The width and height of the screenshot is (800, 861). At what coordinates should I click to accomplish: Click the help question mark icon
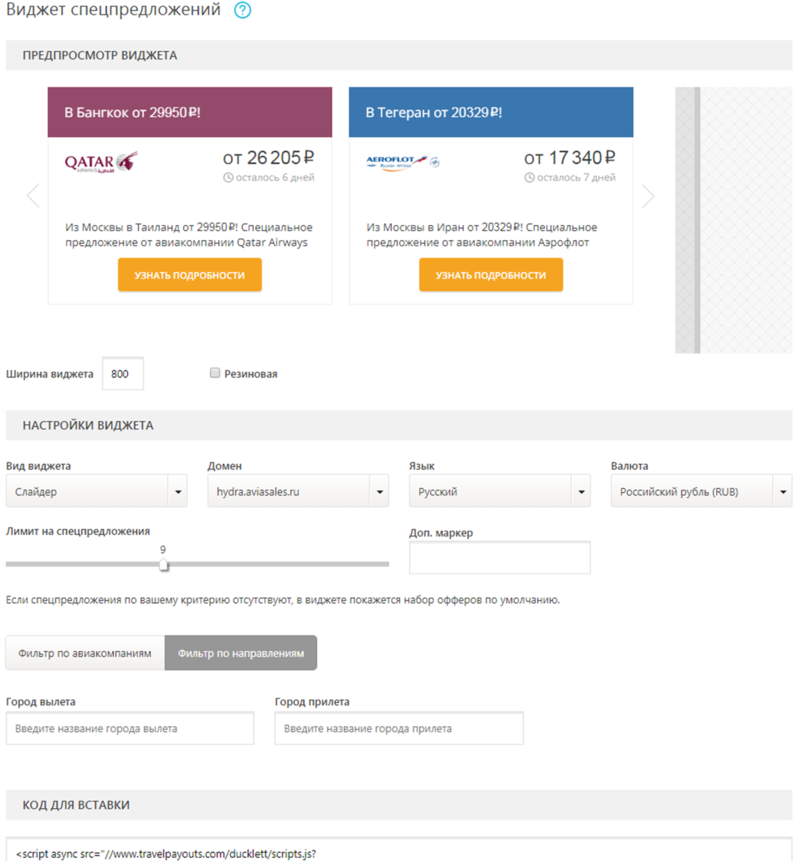click(x=242, y=11)
